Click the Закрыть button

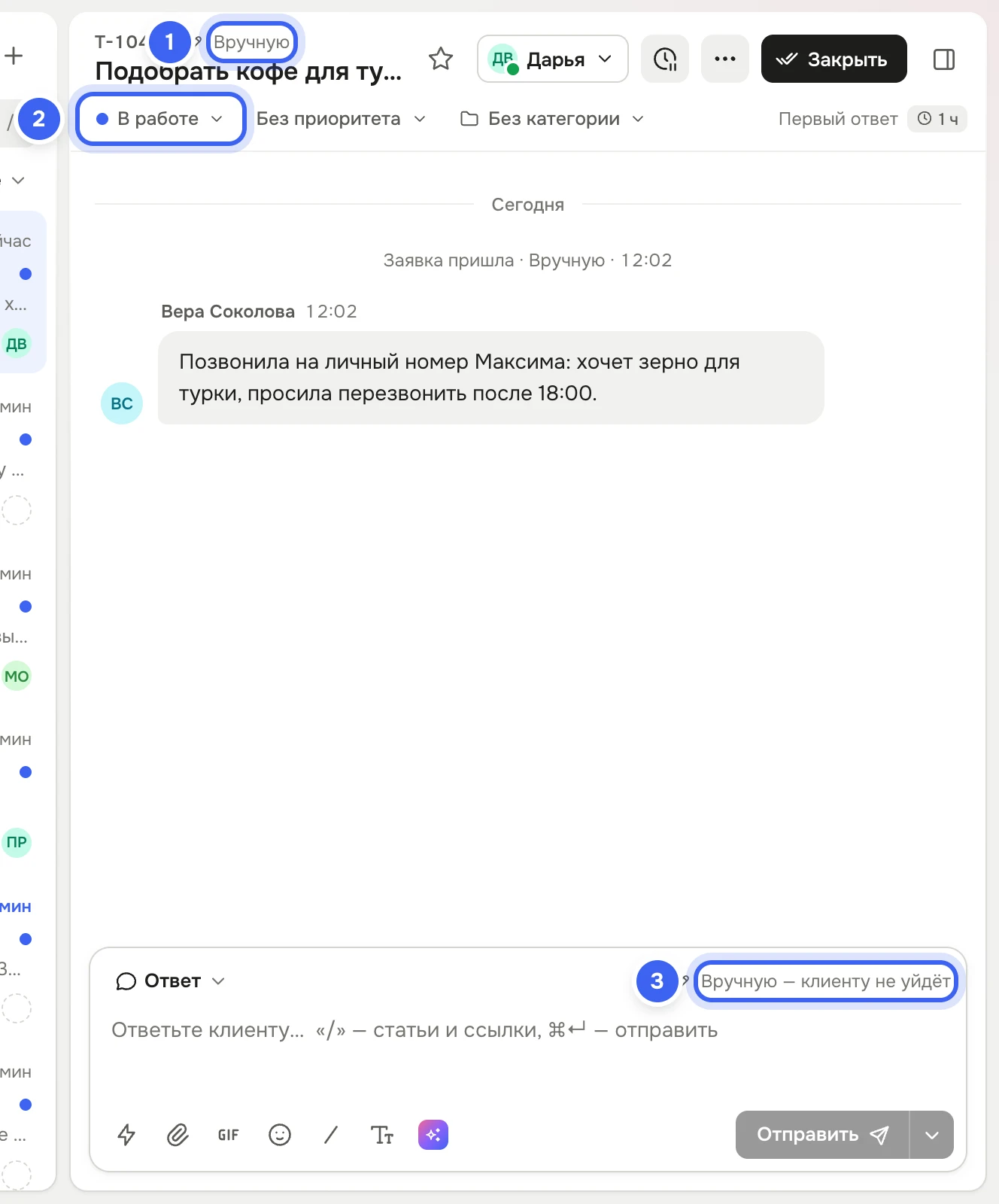(x=834, y=59)
